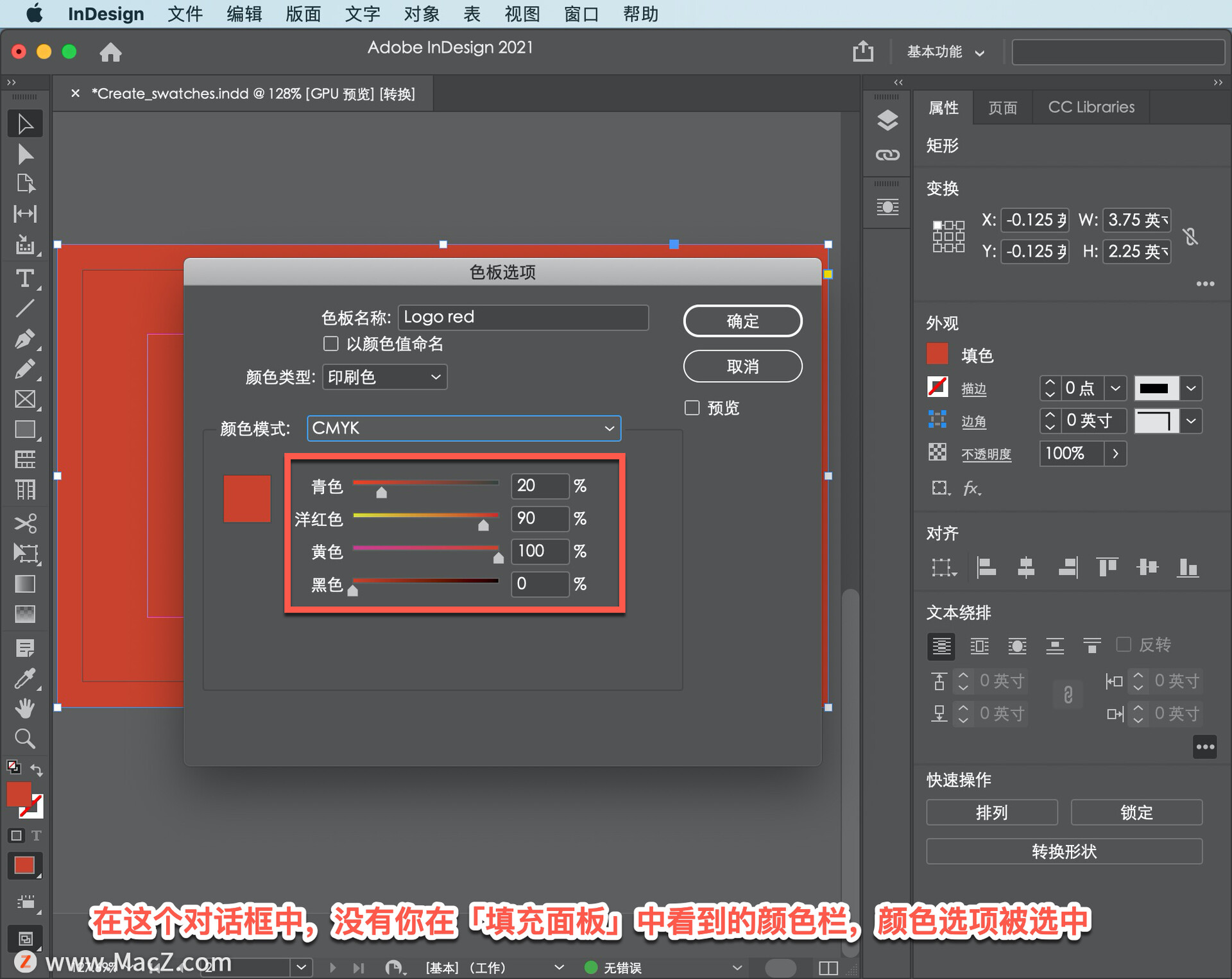Check the 反转 text wrap checkbox
Image resolution: width=1232 pixels, height=979 pixels.
tap(1124, 644)
